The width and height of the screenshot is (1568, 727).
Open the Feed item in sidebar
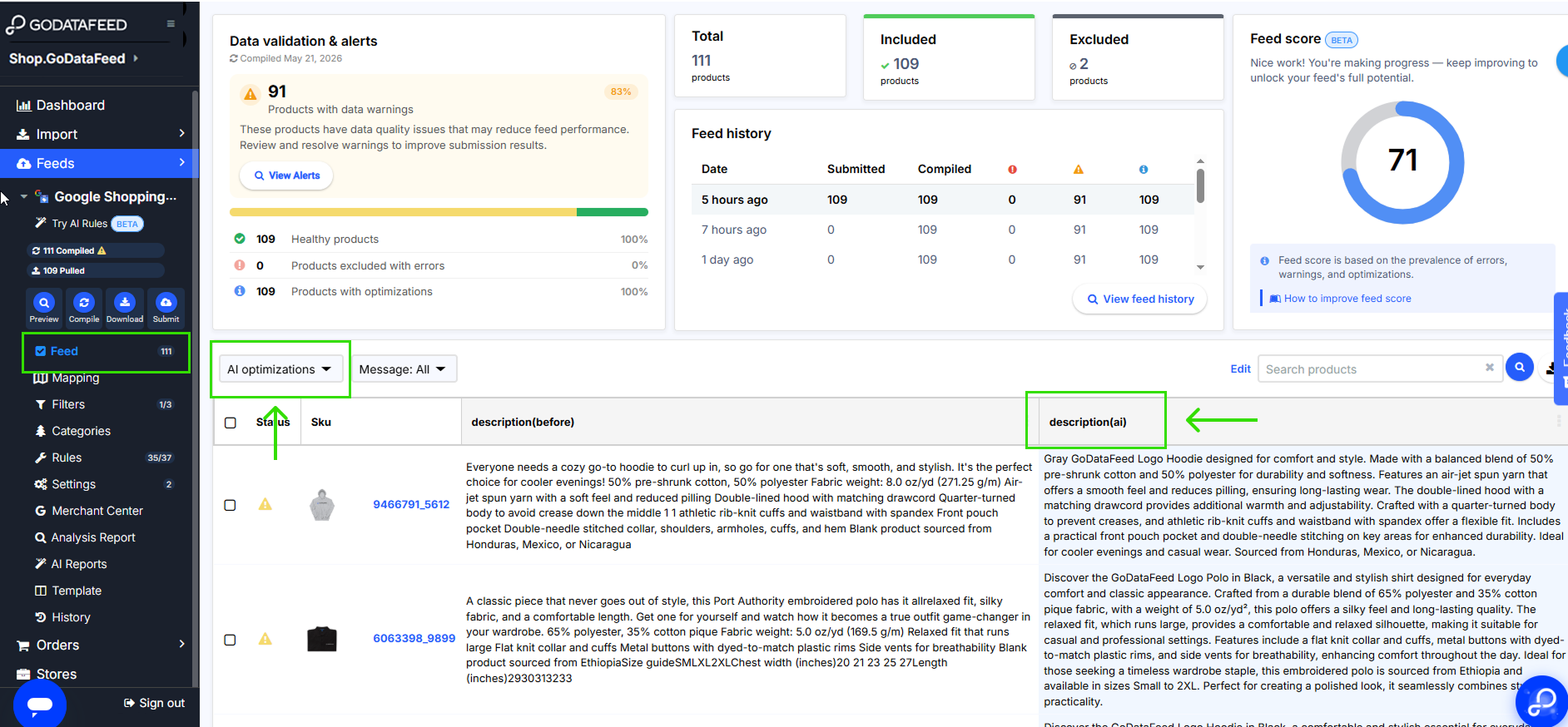click(106, 351)
